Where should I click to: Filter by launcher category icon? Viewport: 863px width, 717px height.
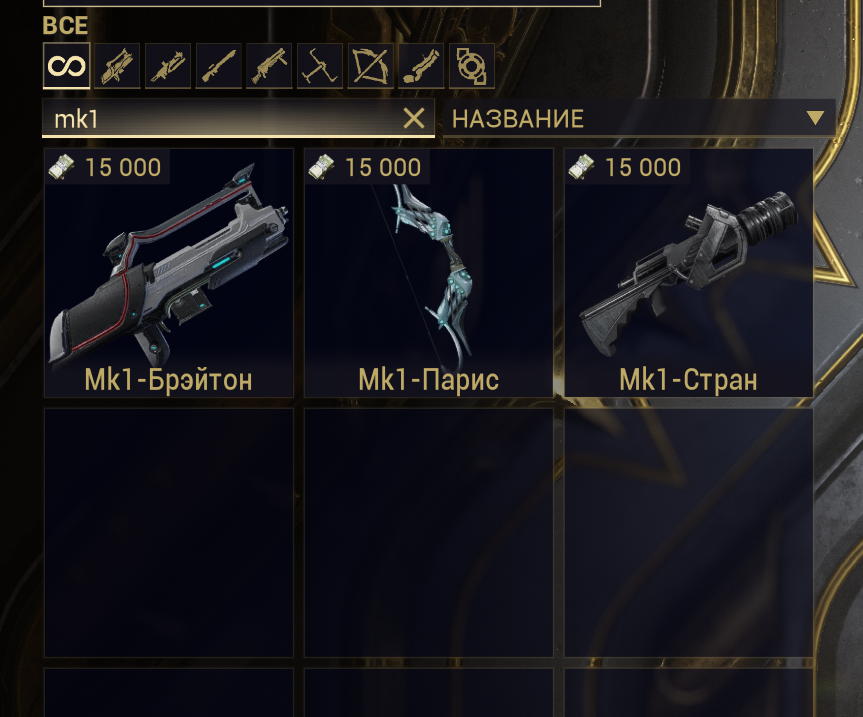coord(421,66)
